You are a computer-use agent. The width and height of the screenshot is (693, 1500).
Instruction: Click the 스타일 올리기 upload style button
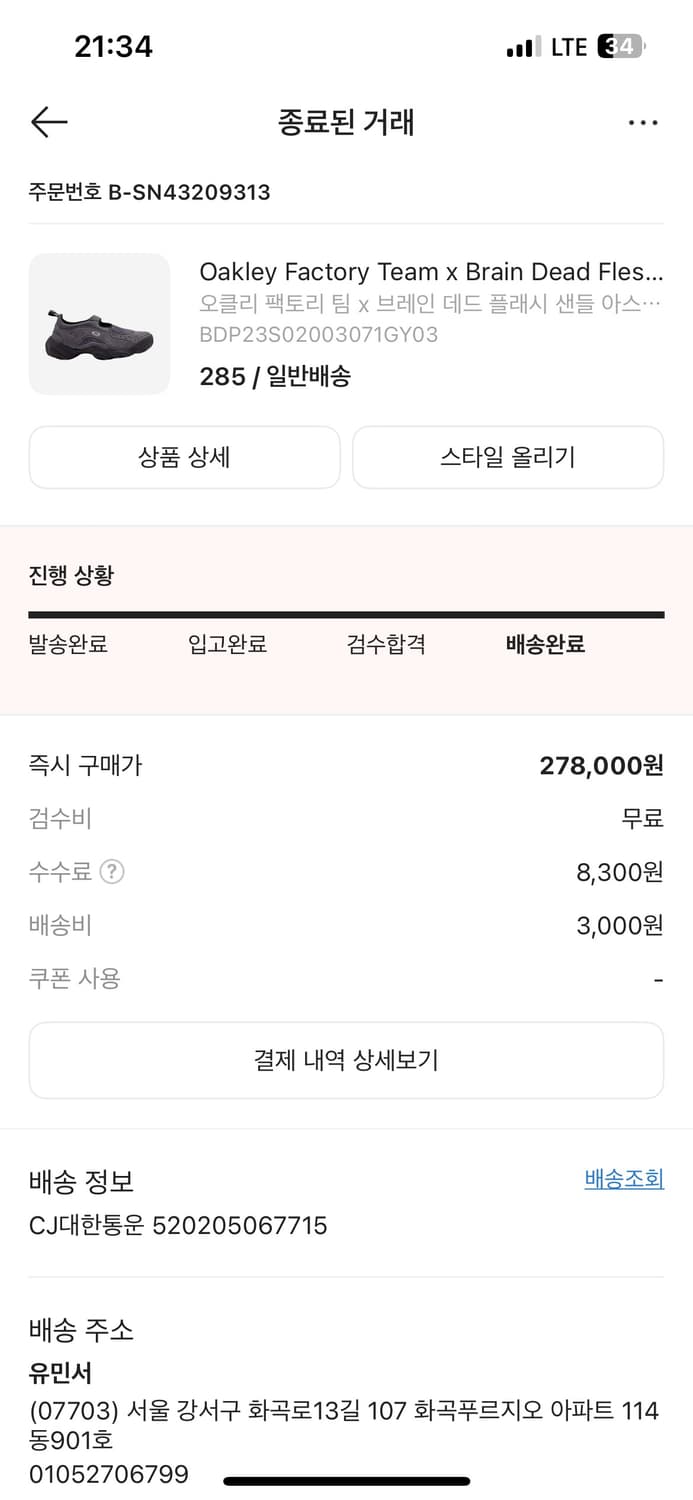pos(508,457)
